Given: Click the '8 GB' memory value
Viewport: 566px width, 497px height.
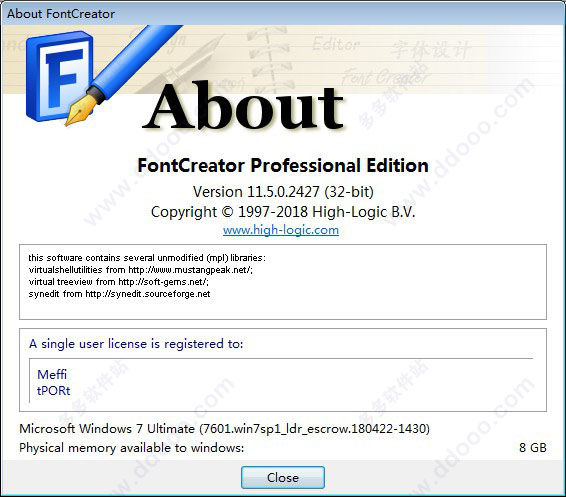Looking at the screenshot, I should coord(533,448).
